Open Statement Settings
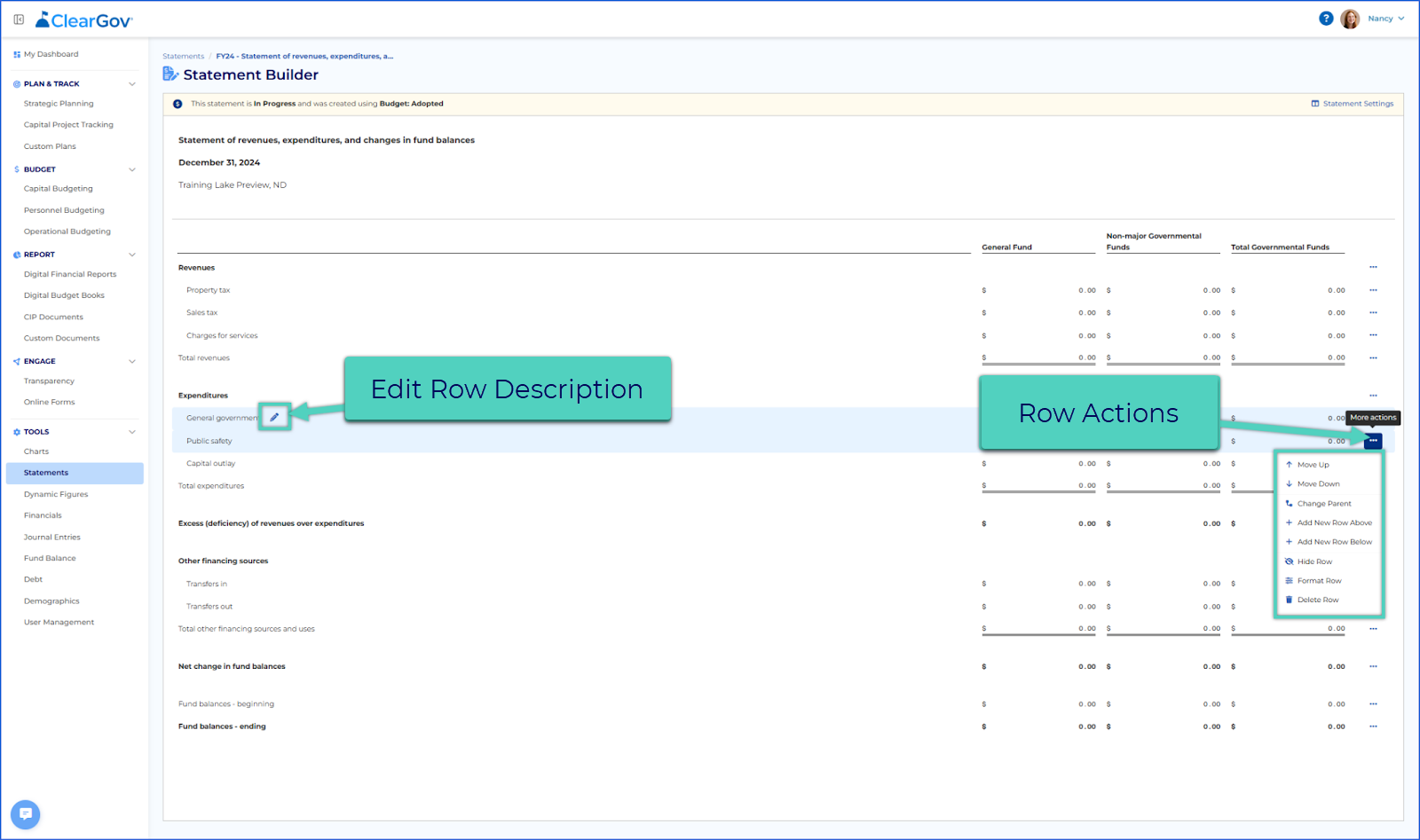Viewport: 1420px width, 840px height. [x=1352, y=104]
